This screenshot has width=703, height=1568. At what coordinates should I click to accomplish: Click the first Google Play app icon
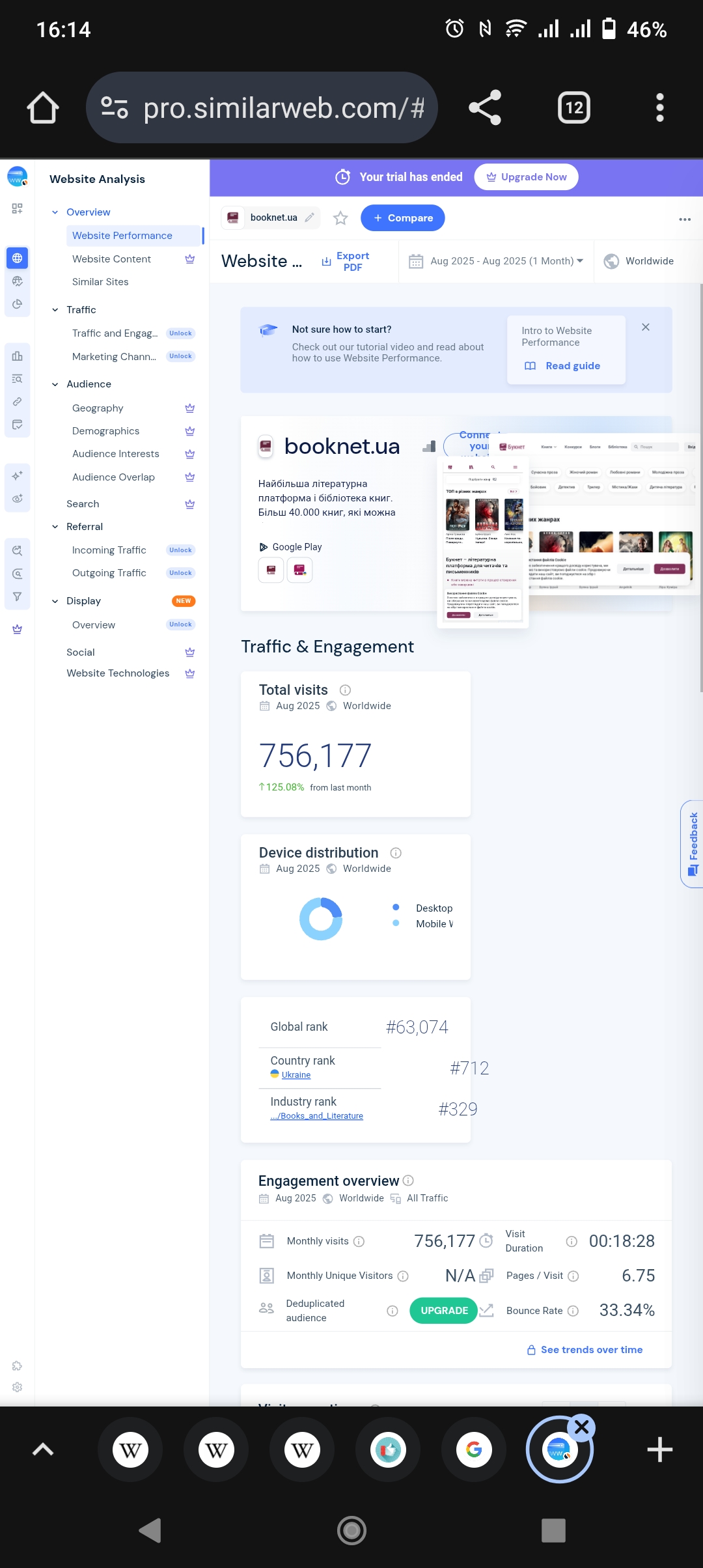click(x=271, y=570)
